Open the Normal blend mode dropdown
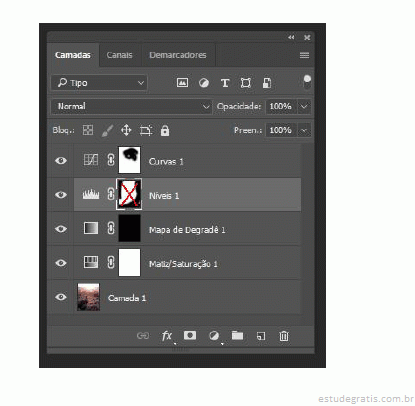415x406 pixels. pos(131,107)
